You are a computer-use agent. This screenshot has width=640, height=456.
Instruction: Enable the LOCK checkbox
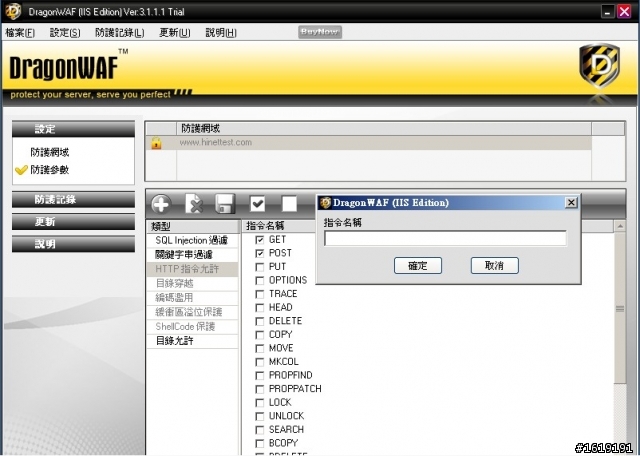(x=260, y=403)
